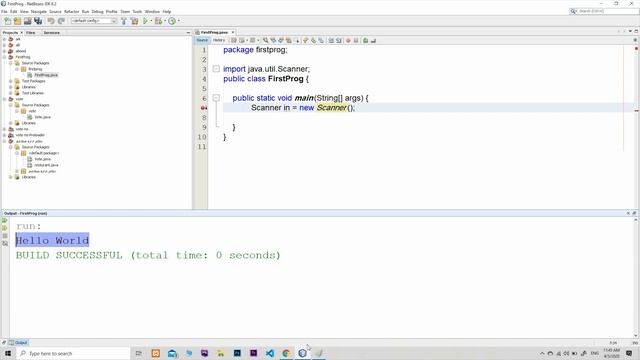Switch to the Files tab
The height and width of the screenshot is (360, 640).
click(x=31, y=33)
